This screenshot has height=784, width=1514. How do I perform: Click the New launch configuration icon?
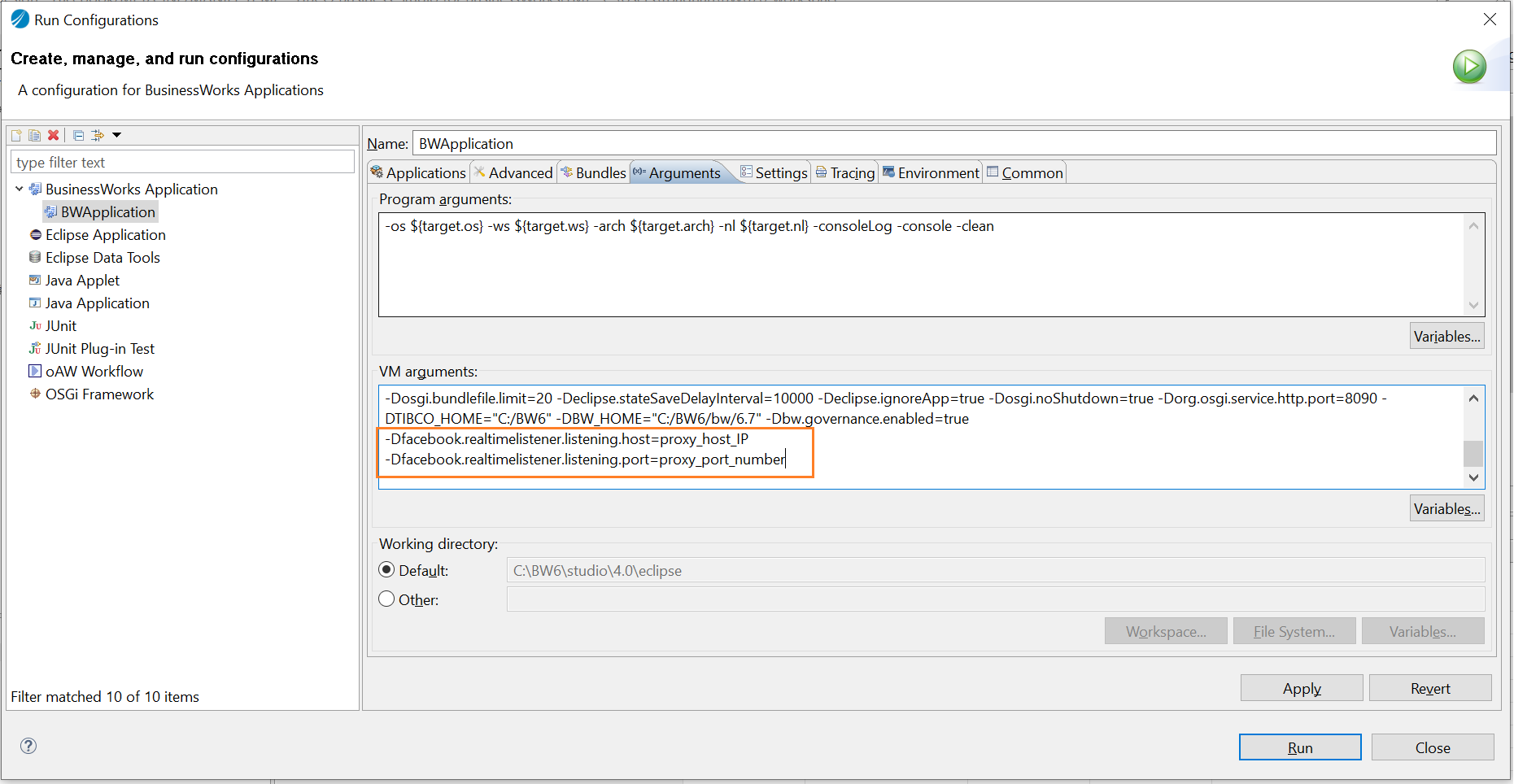click(x=16, y=135)
